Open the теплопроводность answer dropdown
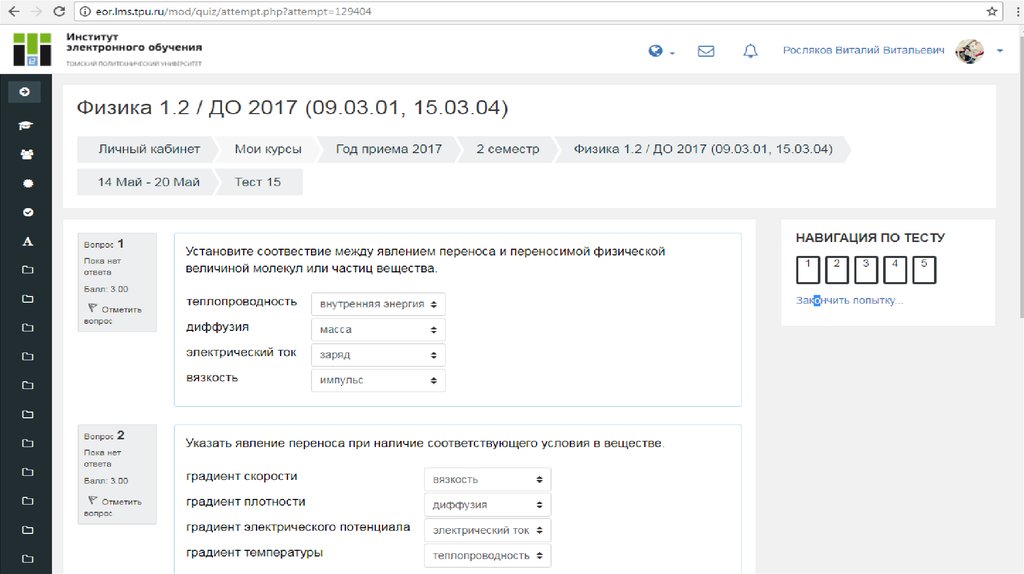 (x=378, y=304)
